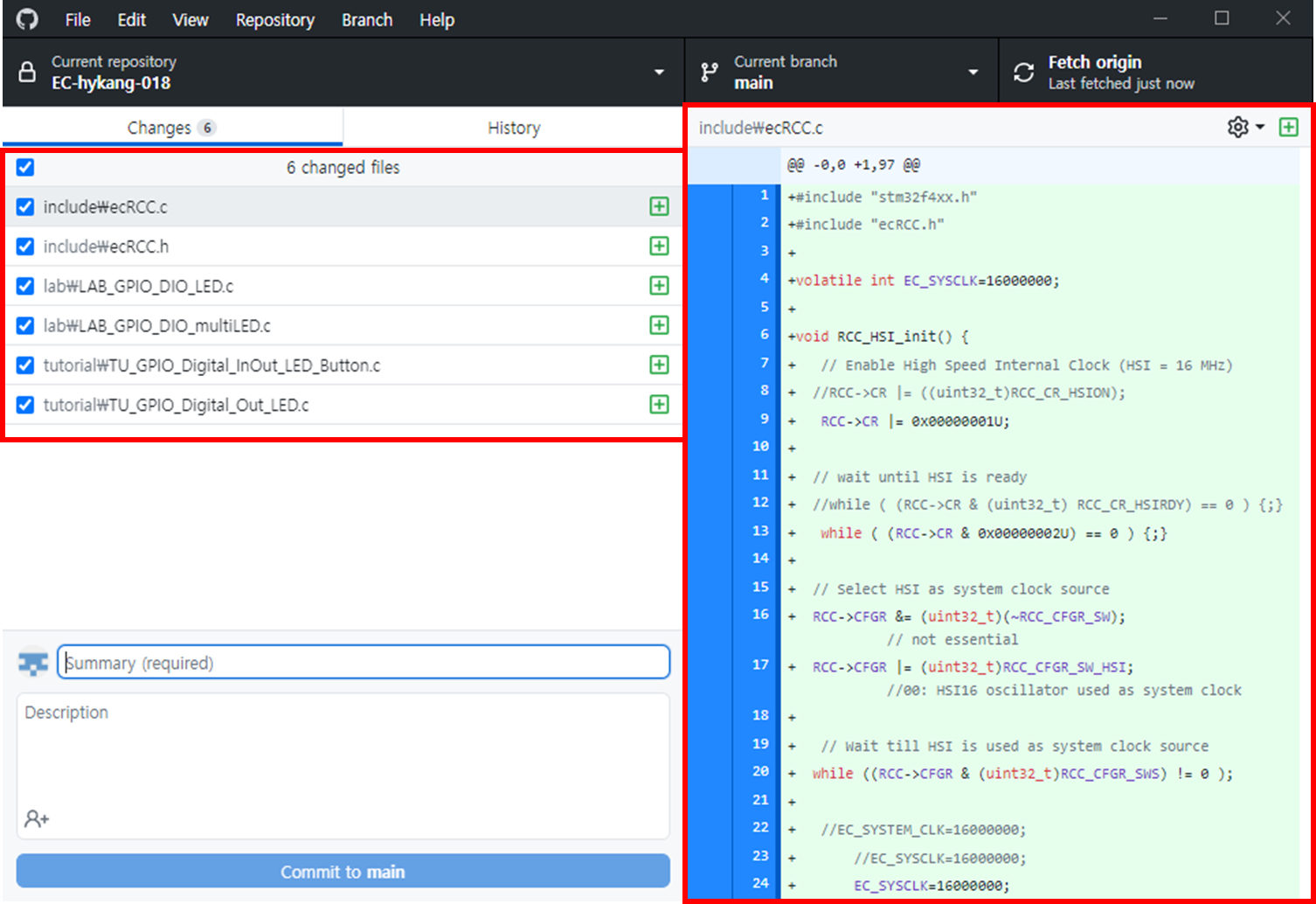
Task: Click the Summary input field
Action: point(364,663)
